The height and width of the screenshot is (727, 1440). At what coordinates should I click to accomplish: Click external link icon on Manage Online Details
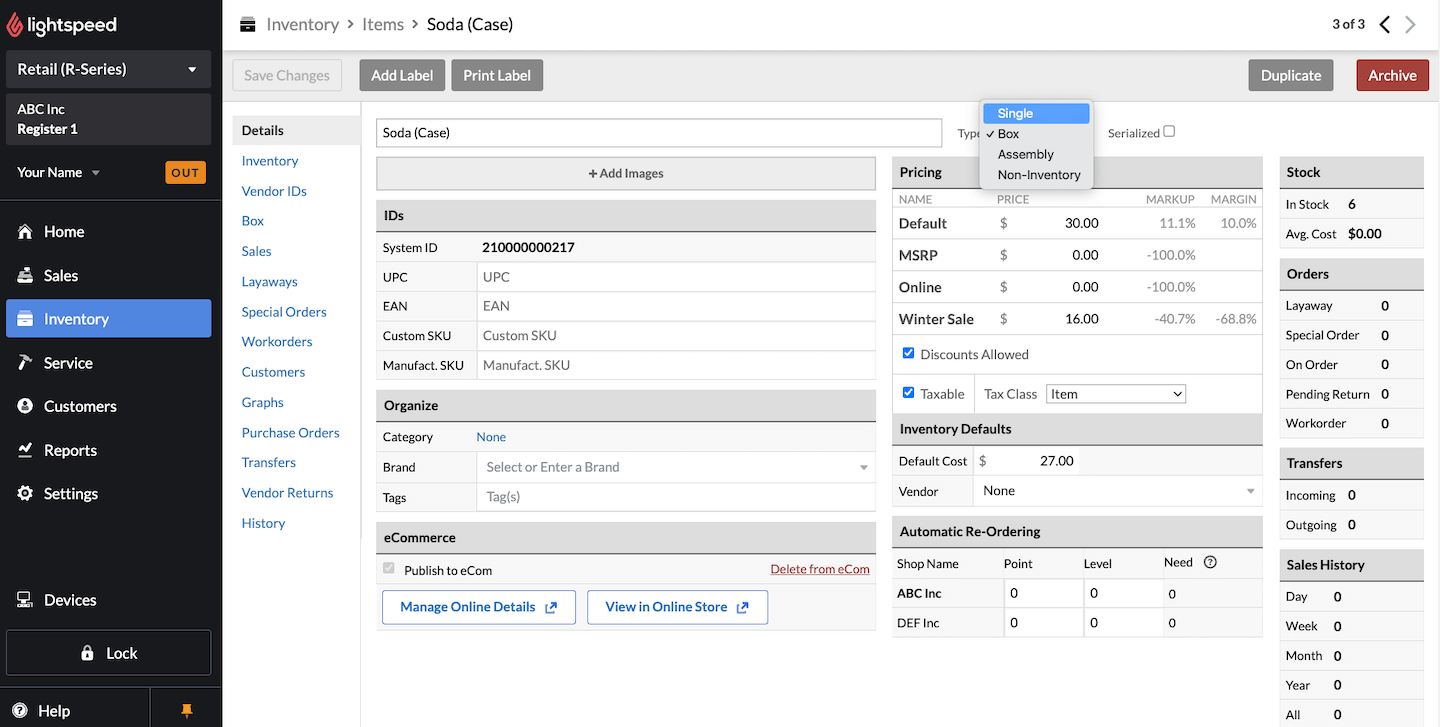pyautogui.click(x=551, y=607)
